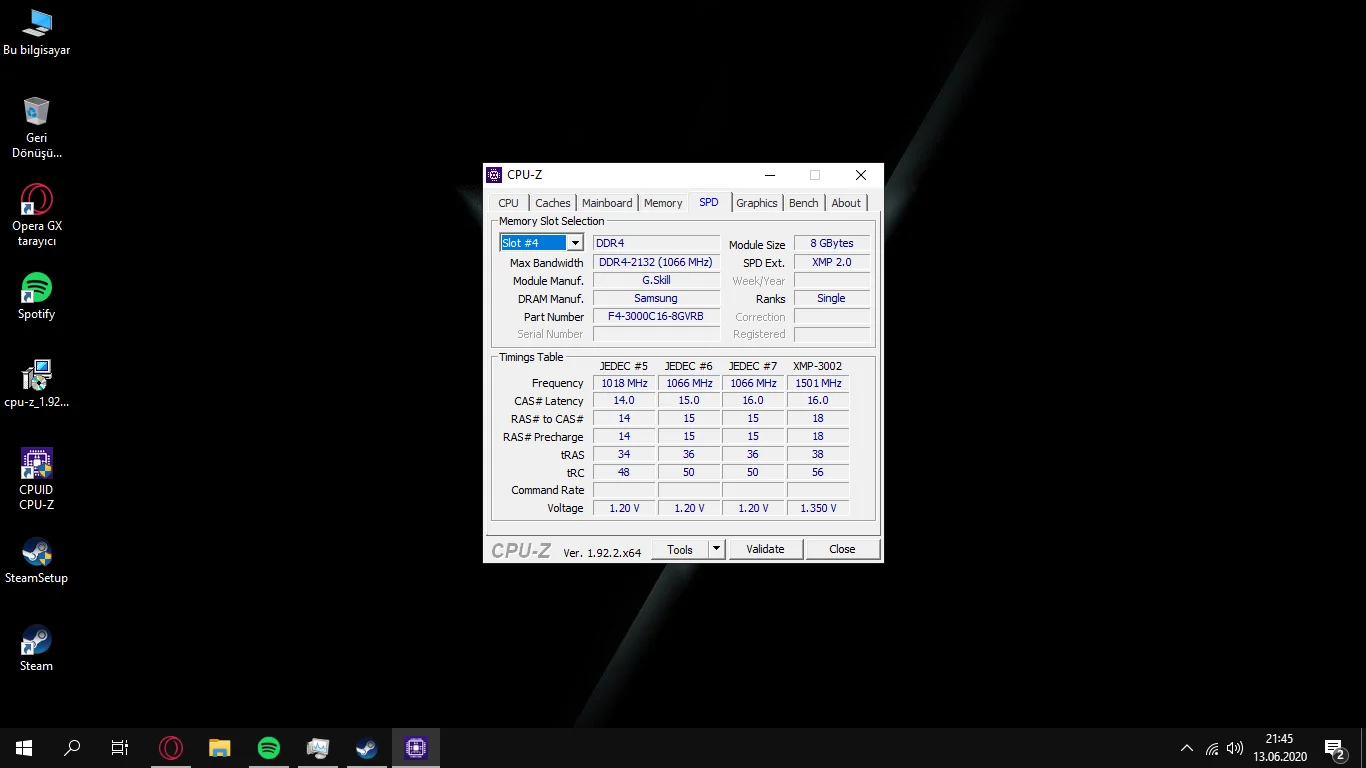Image resolution: width=1366 pixels, height=768 pixels.
Task: Run the cpu-z_1.92 installer from the desktop
Action: coord(36,373)
